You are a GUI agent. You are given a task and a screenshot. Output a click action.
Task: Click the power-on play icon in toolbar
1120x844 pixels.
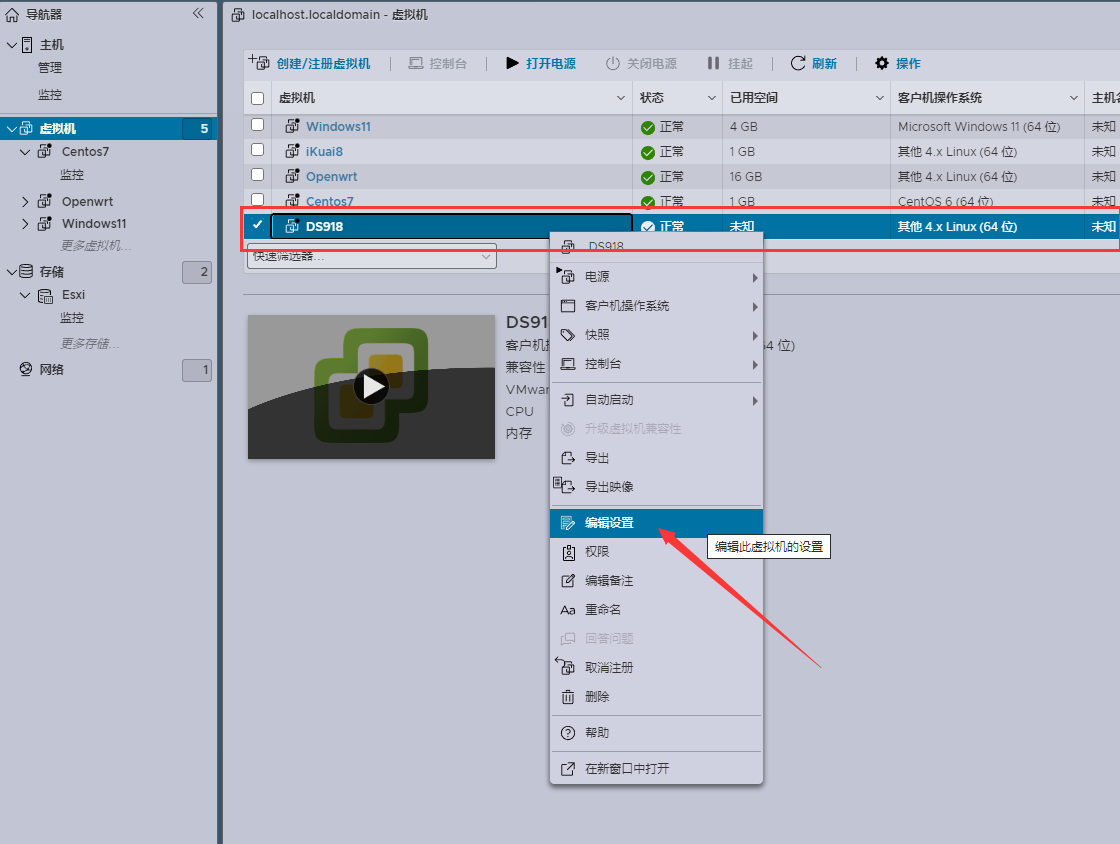512,63
